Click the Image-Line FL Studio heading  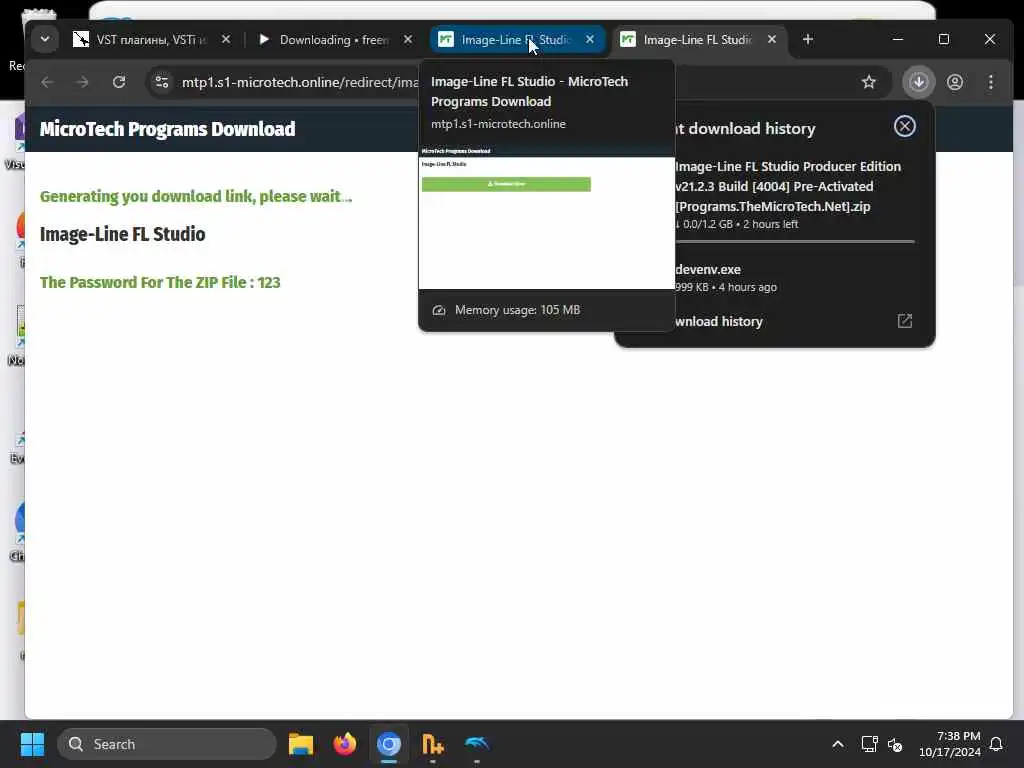pyautogui.click(x=123, y=234)
